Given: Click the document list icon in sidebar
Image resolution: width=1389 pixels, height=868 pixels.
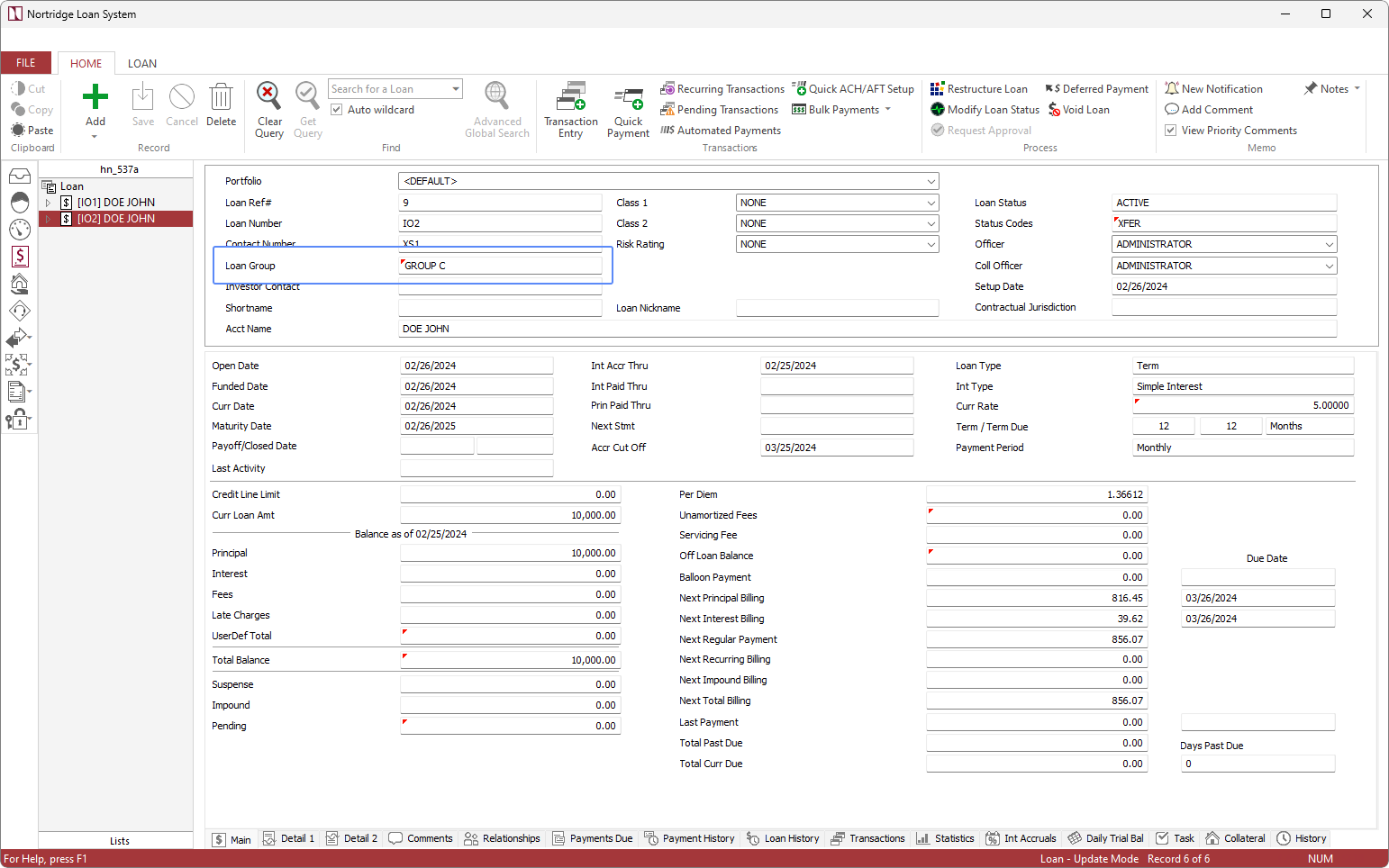Looking at the screenshot, I should point(17,392).
